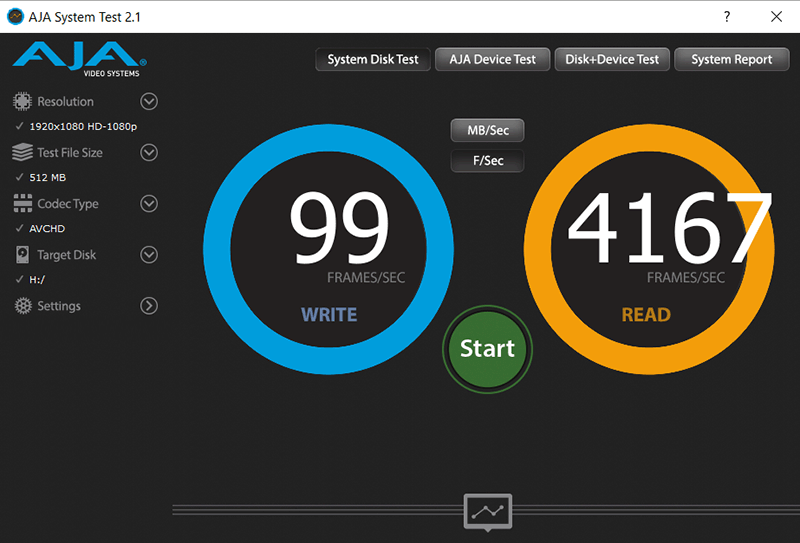This screenshot has width=800, height=543.
Task: Open the graph view icon at bottom
Action: [488, 511]
